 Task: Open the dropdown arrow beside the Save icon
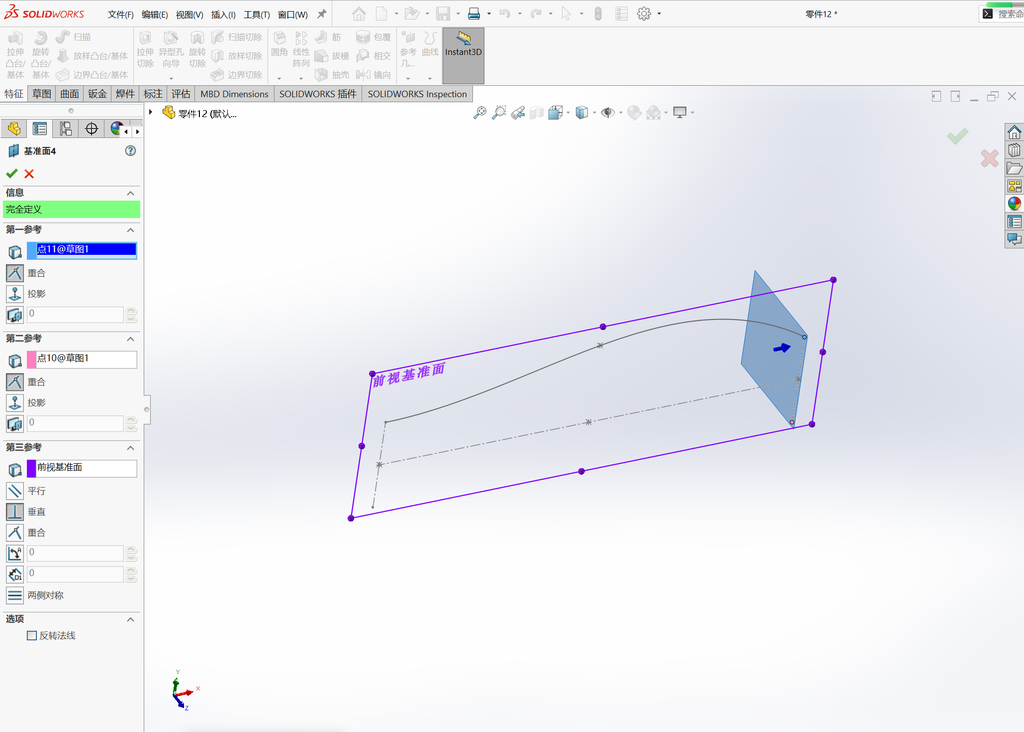click(x=457, y=14)
